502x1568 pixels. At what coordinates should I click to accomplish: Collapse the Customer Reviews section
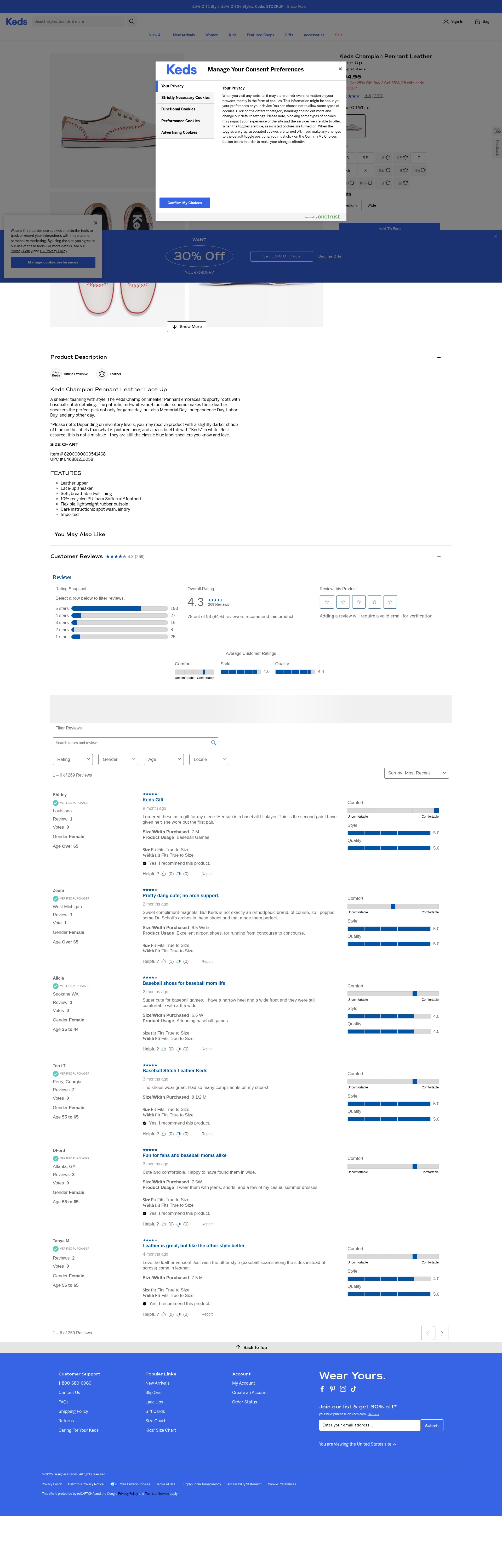tap(439, 556)
